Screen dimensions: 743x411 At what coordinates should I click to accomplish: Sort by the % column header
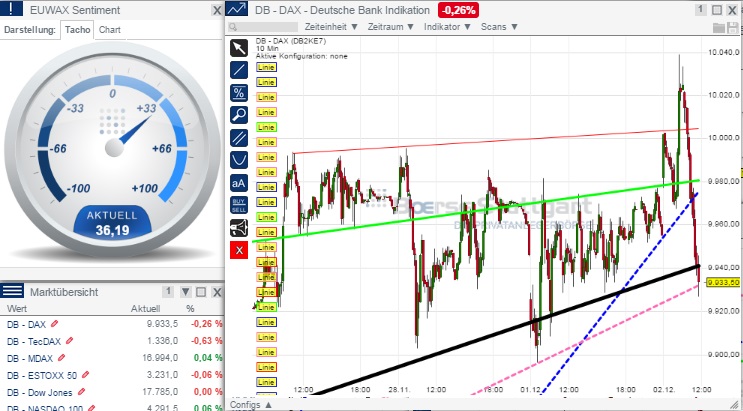(190, 309)
